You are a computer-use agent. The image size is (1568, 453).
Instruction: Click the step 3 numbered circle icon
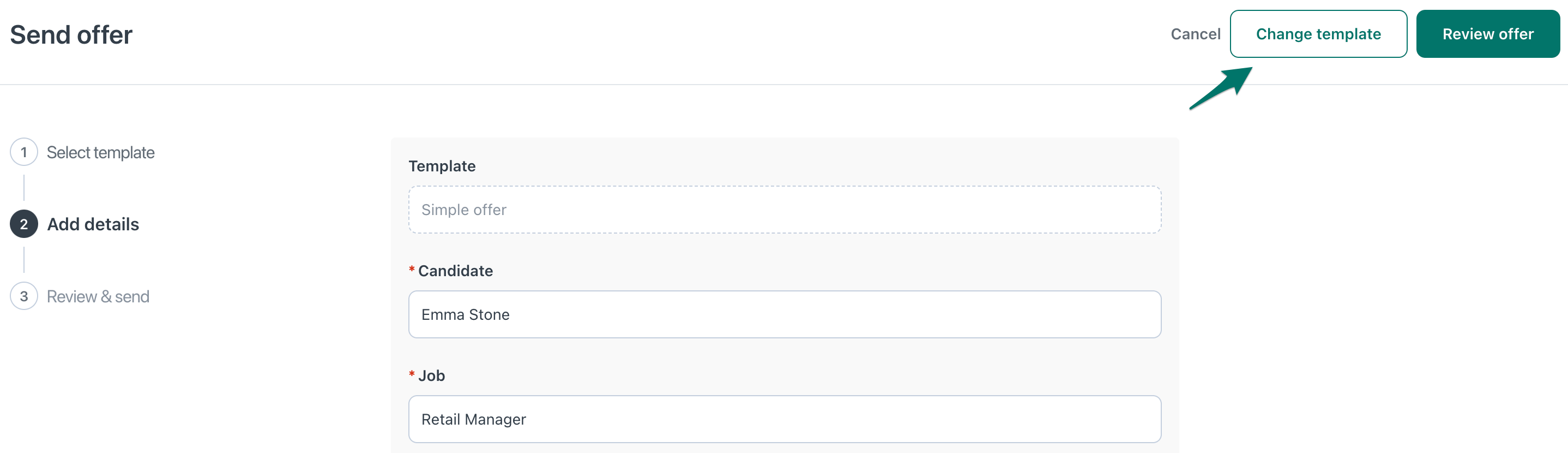coord(24,296)
